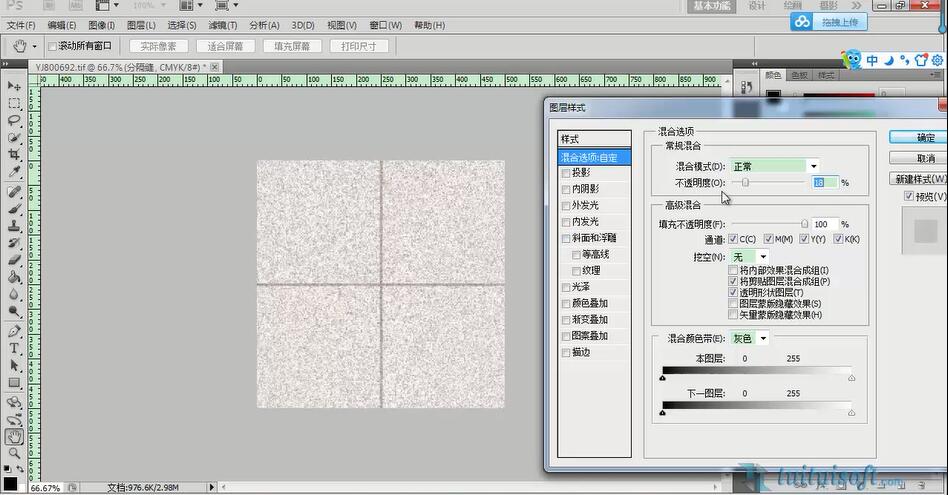Enable the 投影 (Drop Shadow) checkbox
948x495 pixels.
click(566, 173)
